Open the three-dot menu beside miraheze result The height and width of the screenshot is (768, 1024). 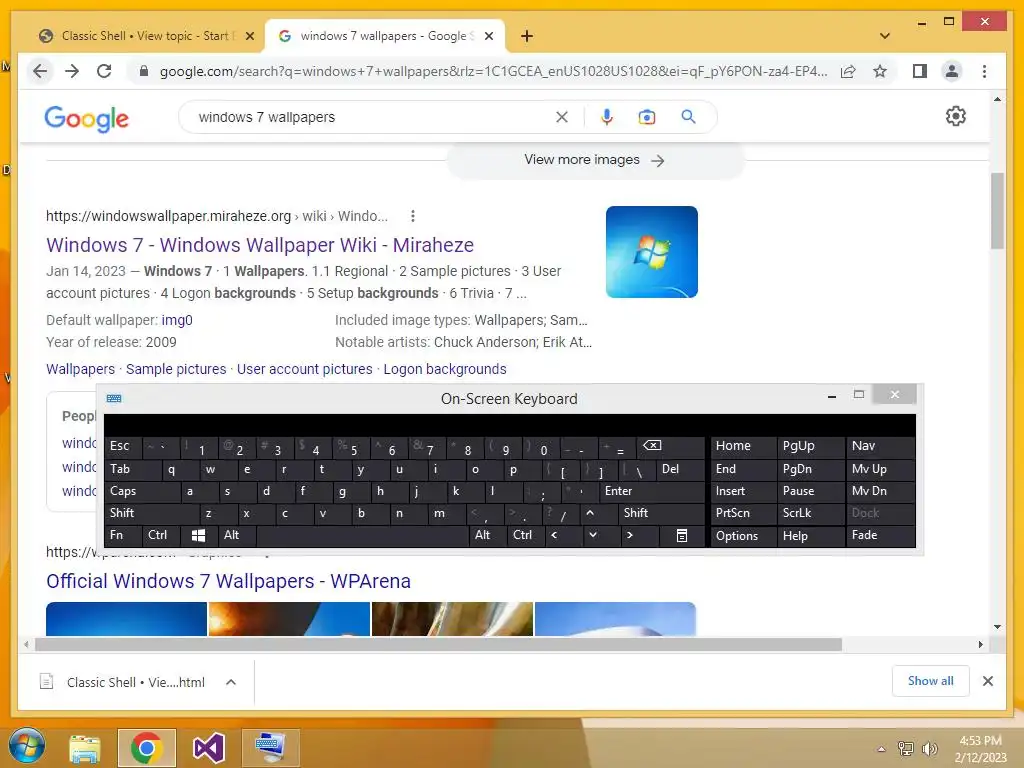(x=412, y=216)
